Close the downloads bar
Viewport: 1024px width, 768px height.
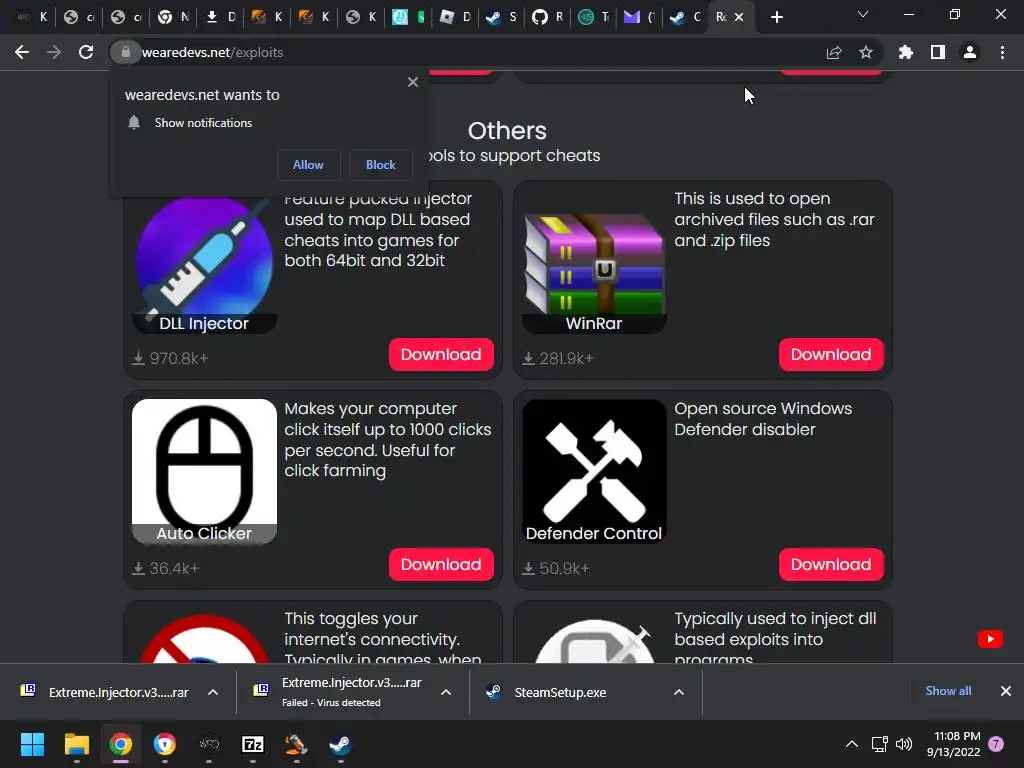point(1006,691)
